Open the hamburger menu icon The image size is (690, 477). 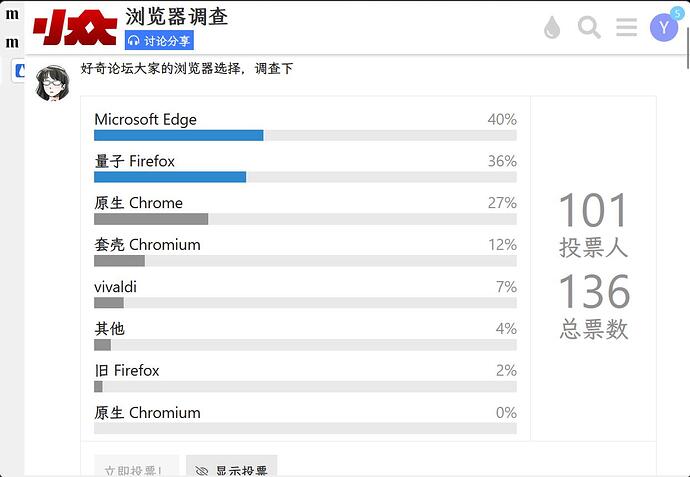tap(627, 28)
